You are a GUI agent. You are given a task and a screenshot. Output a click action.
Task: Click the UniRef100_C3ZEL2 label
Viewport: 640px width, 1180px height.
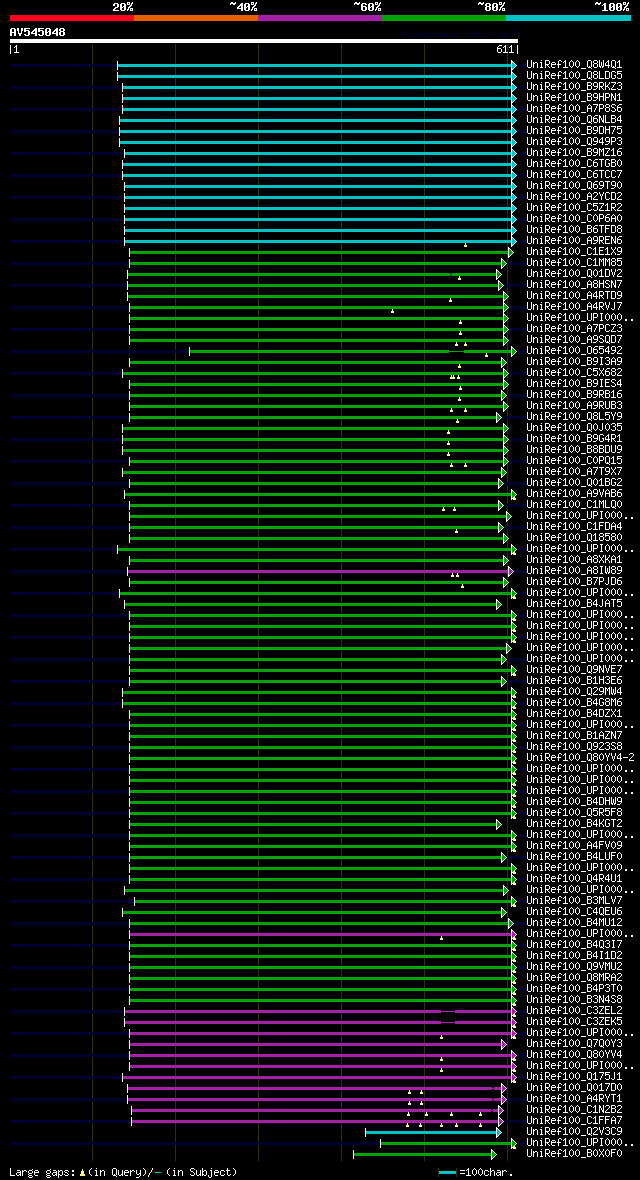[x=574, y=1010]
